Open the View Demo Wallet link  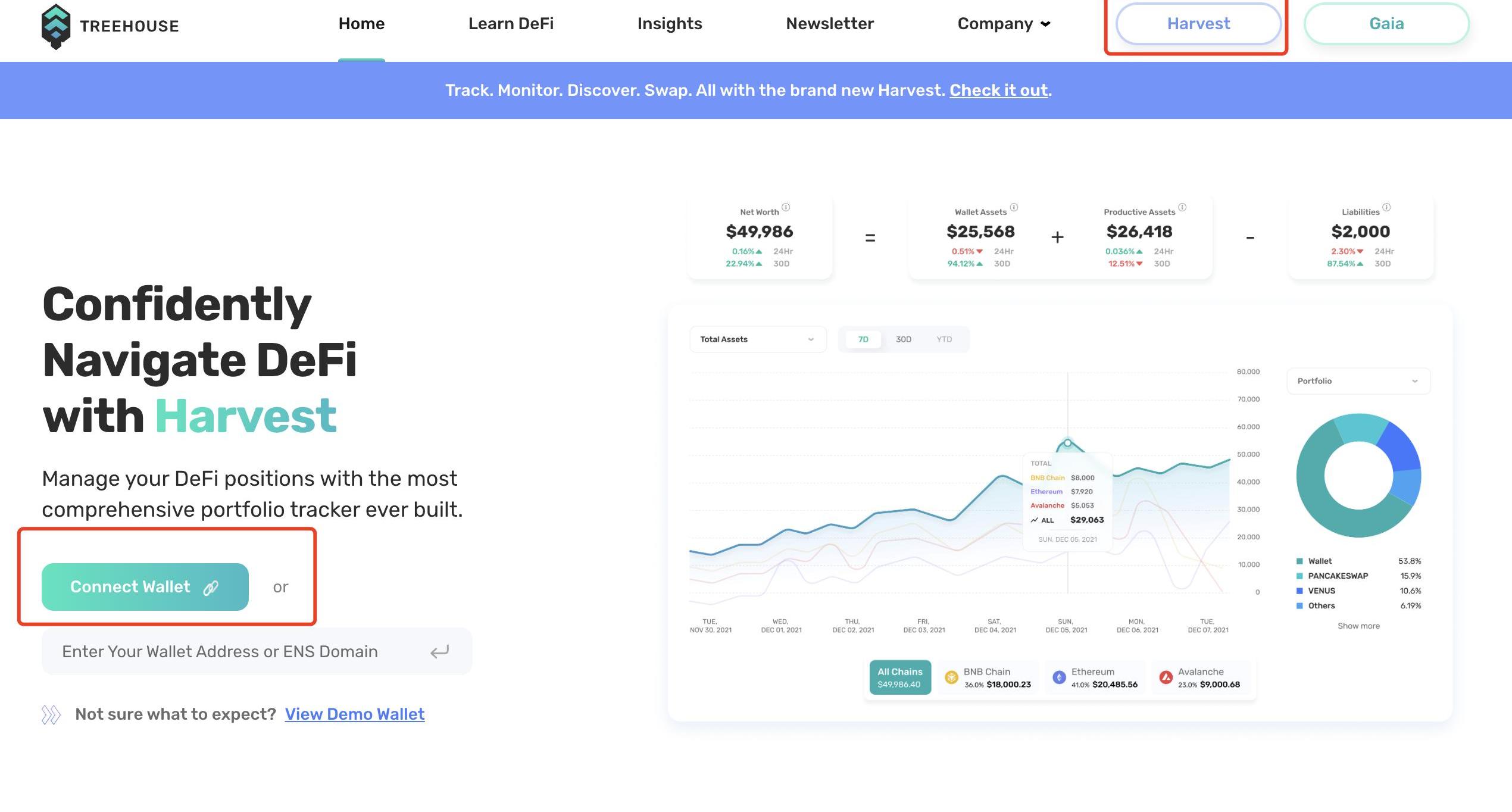point(355,714)
